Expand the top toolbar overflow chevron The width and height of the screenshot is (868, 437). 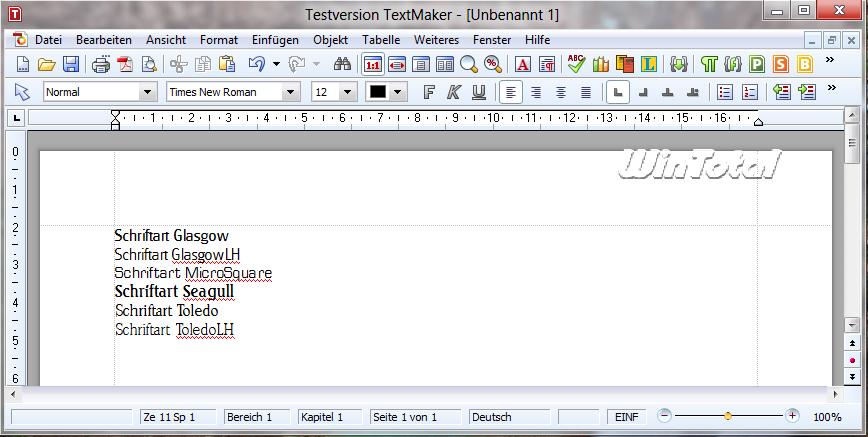click(x=829, y=60)
